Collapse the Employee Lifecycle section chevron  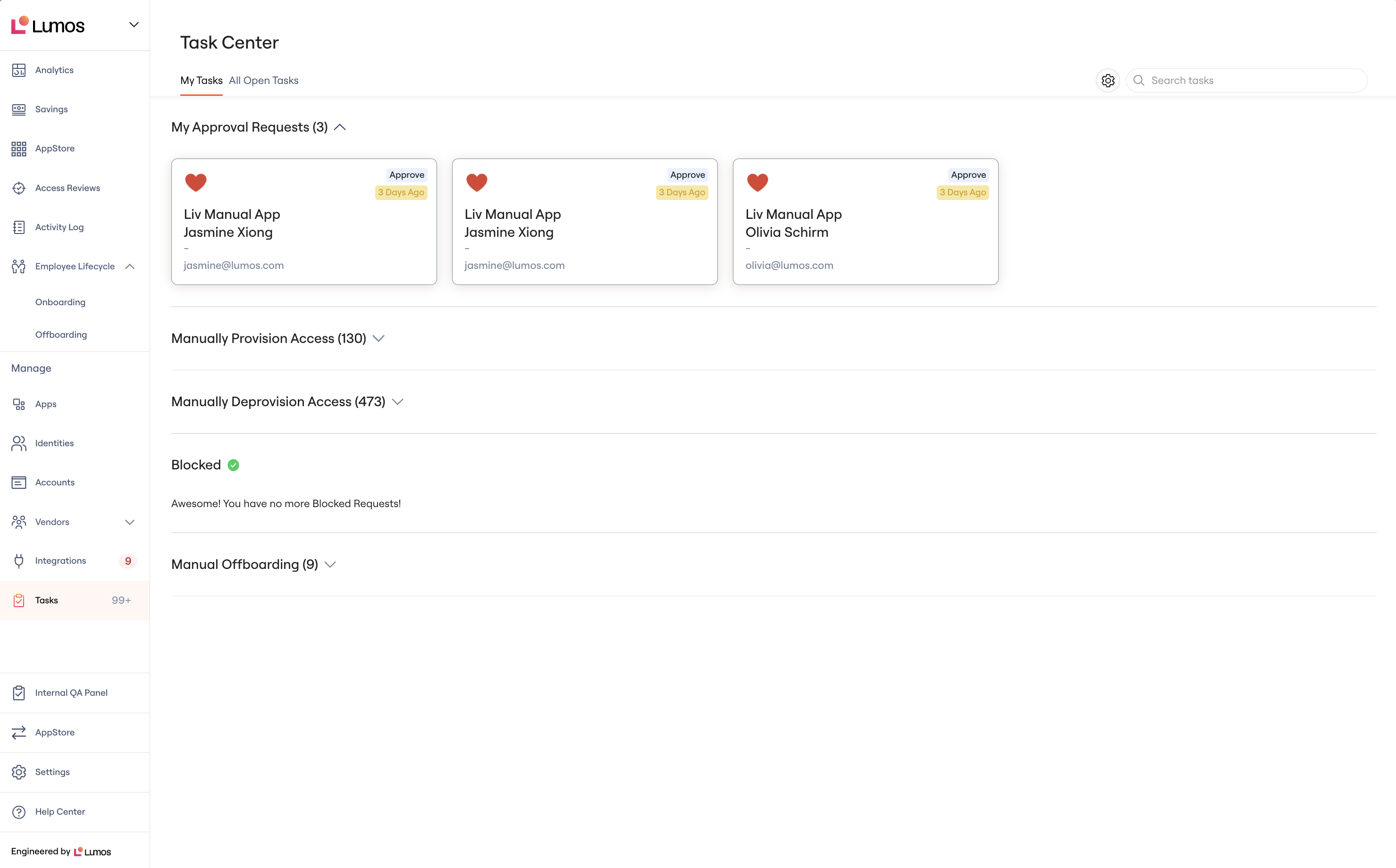[x=130, y=267]
